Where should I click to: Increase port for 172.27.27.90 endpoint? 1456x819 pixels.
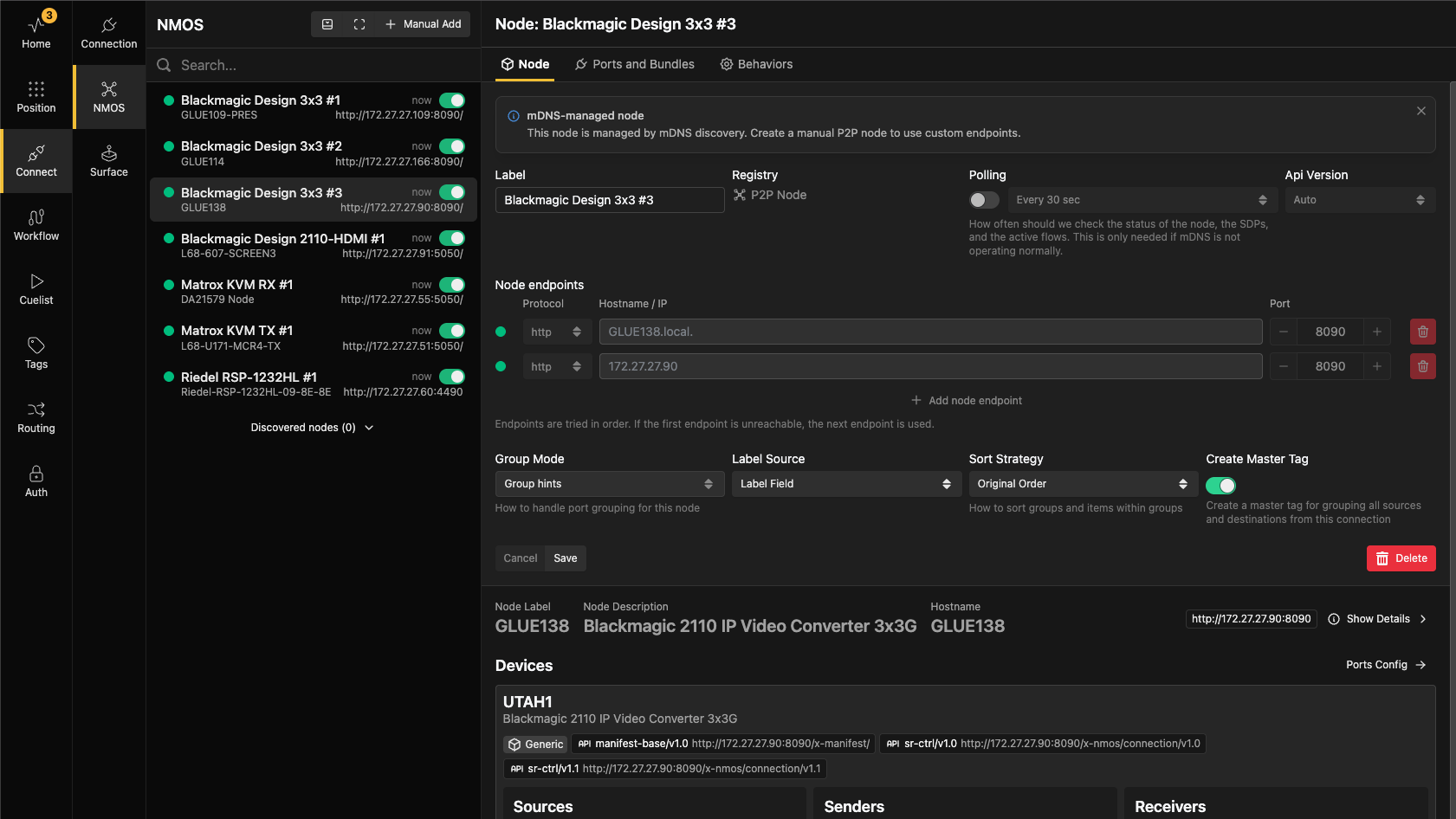click(x=1377, y=366)
